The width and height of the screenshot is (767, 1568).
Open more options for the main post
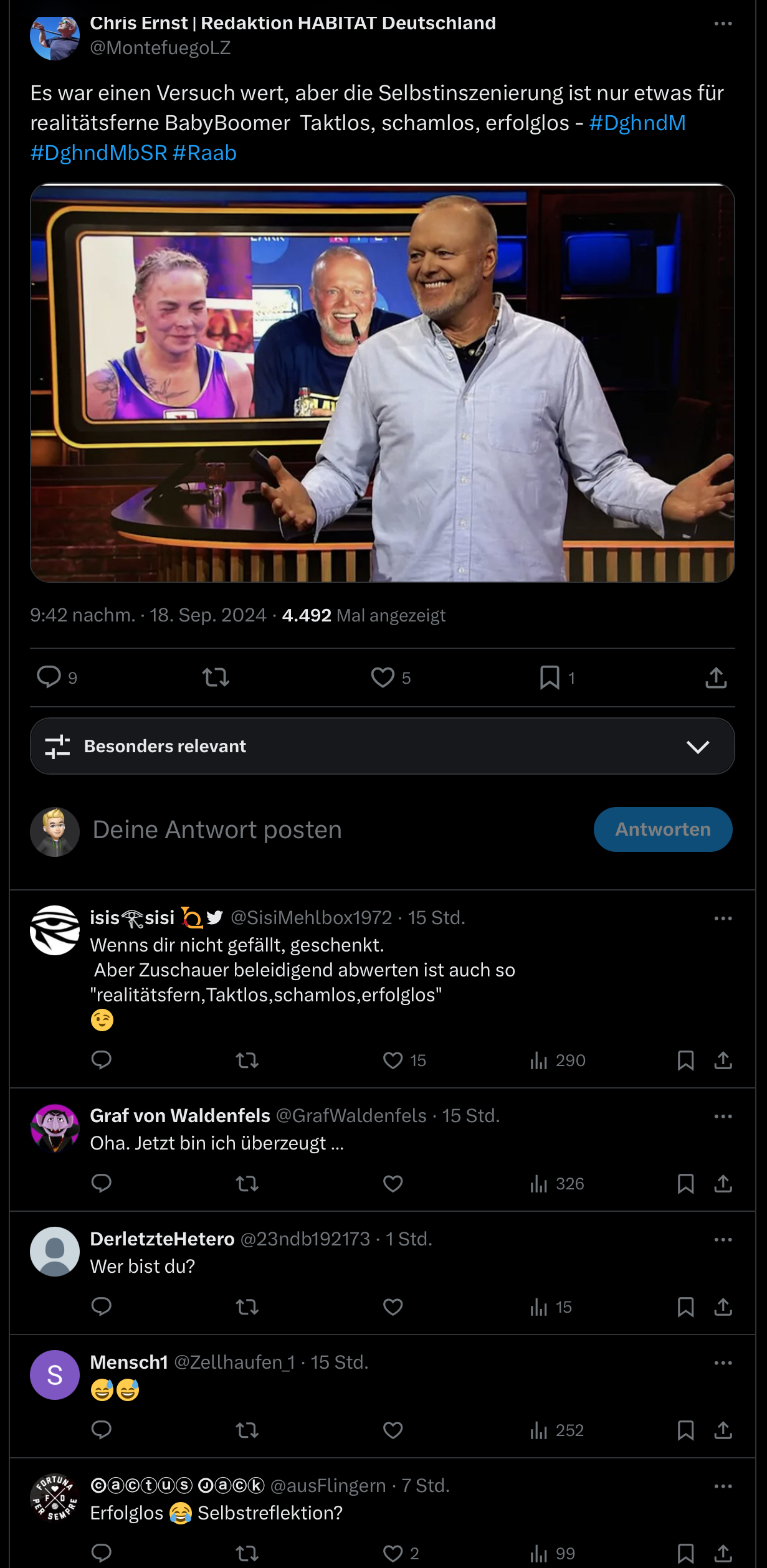click(x=723, y=24)
